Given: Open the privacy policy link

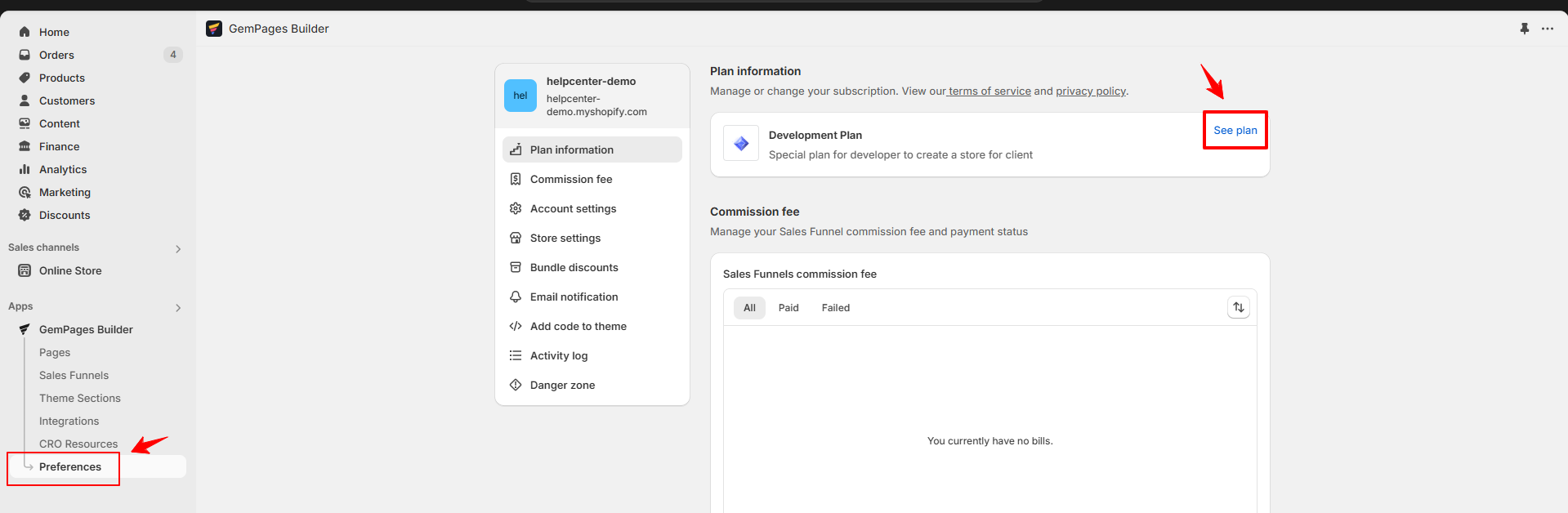Looking at the screenshot, I should pyautogui.click(x=1090, y=91).
